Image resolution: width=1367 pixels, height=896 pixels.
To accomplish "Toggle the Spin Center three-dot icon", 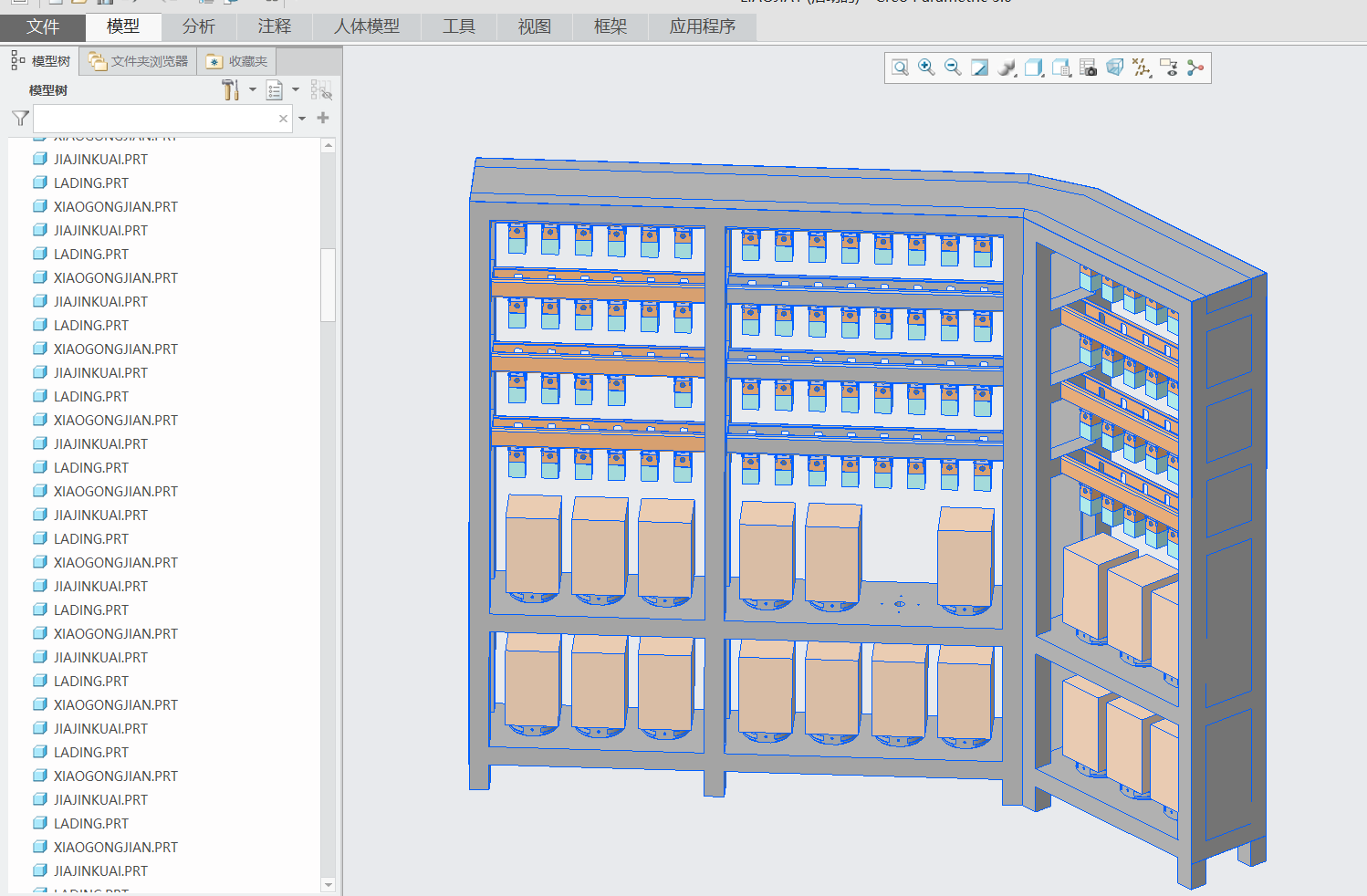I will tap(1195, 68).
